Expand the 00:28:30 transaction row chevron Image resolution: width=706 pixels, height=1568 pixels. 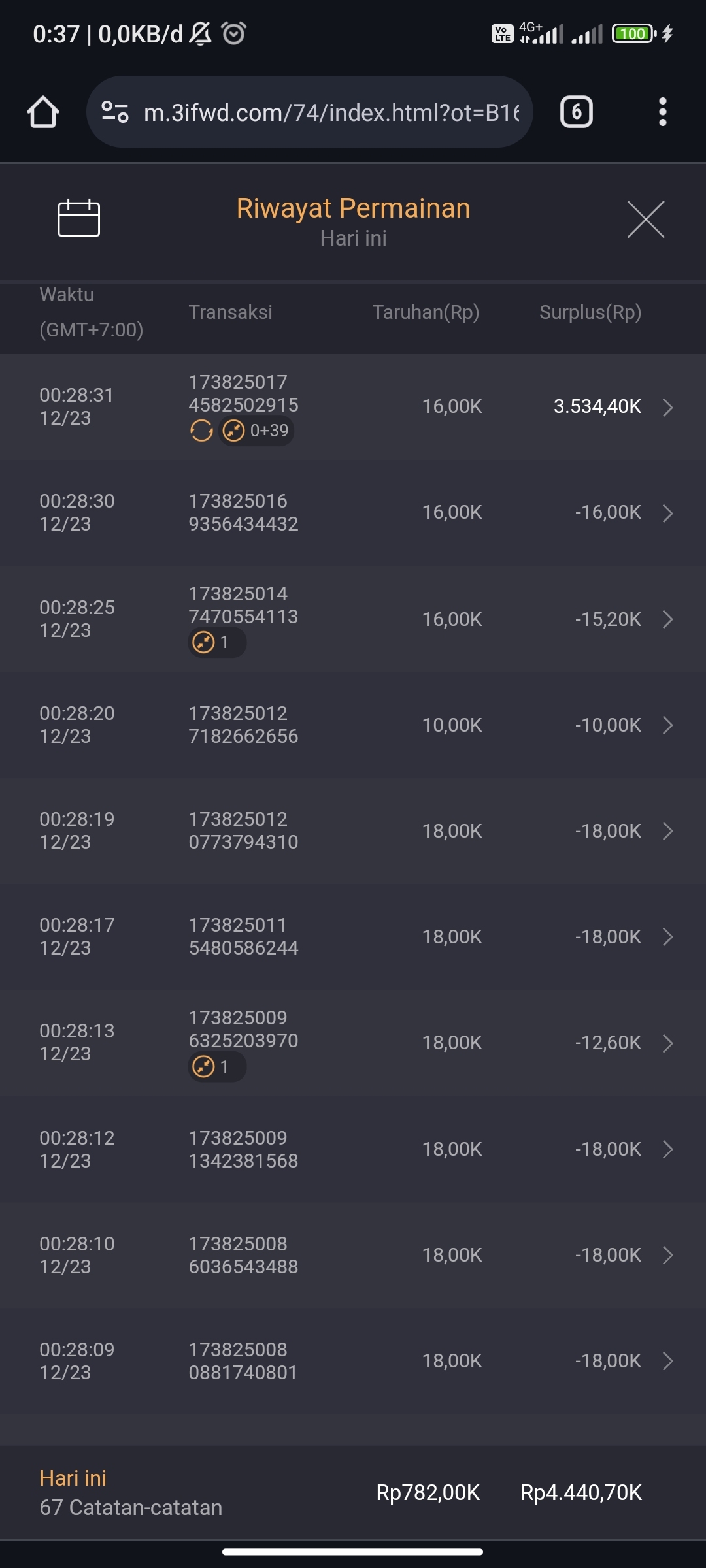tap(667, 513)
